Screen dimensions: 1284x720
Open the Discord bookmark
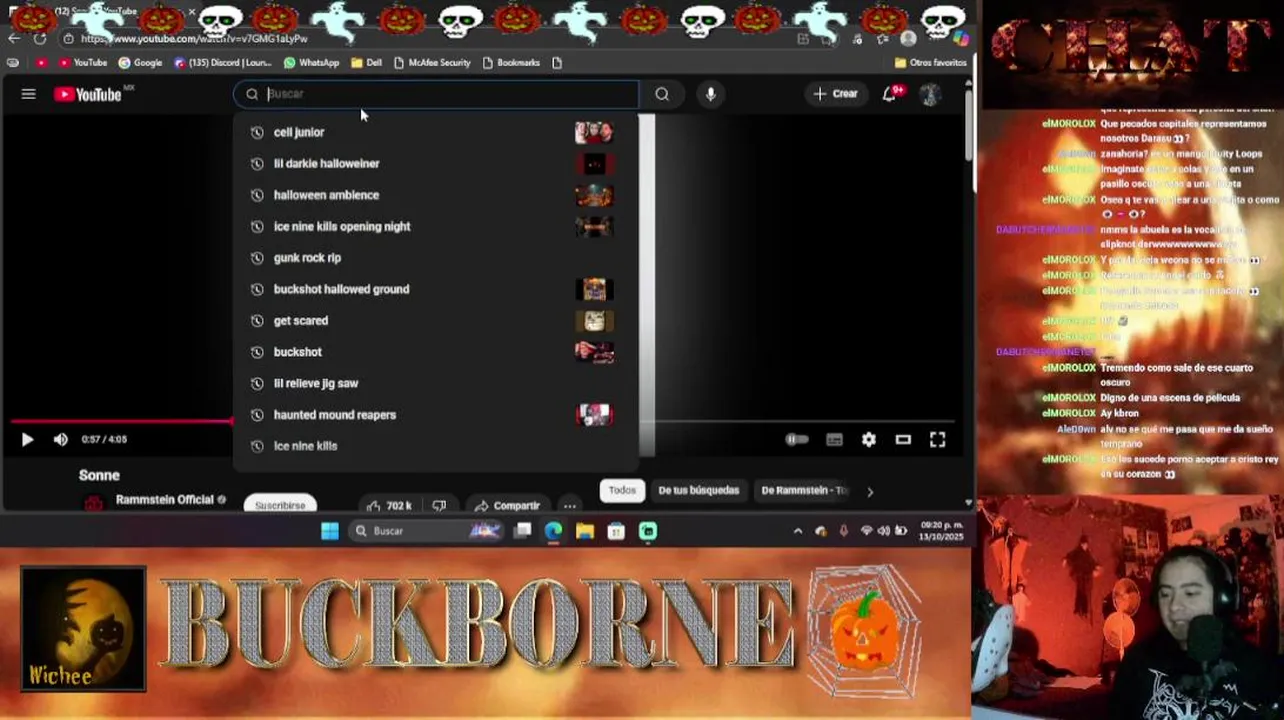click(x=222, y=62)
